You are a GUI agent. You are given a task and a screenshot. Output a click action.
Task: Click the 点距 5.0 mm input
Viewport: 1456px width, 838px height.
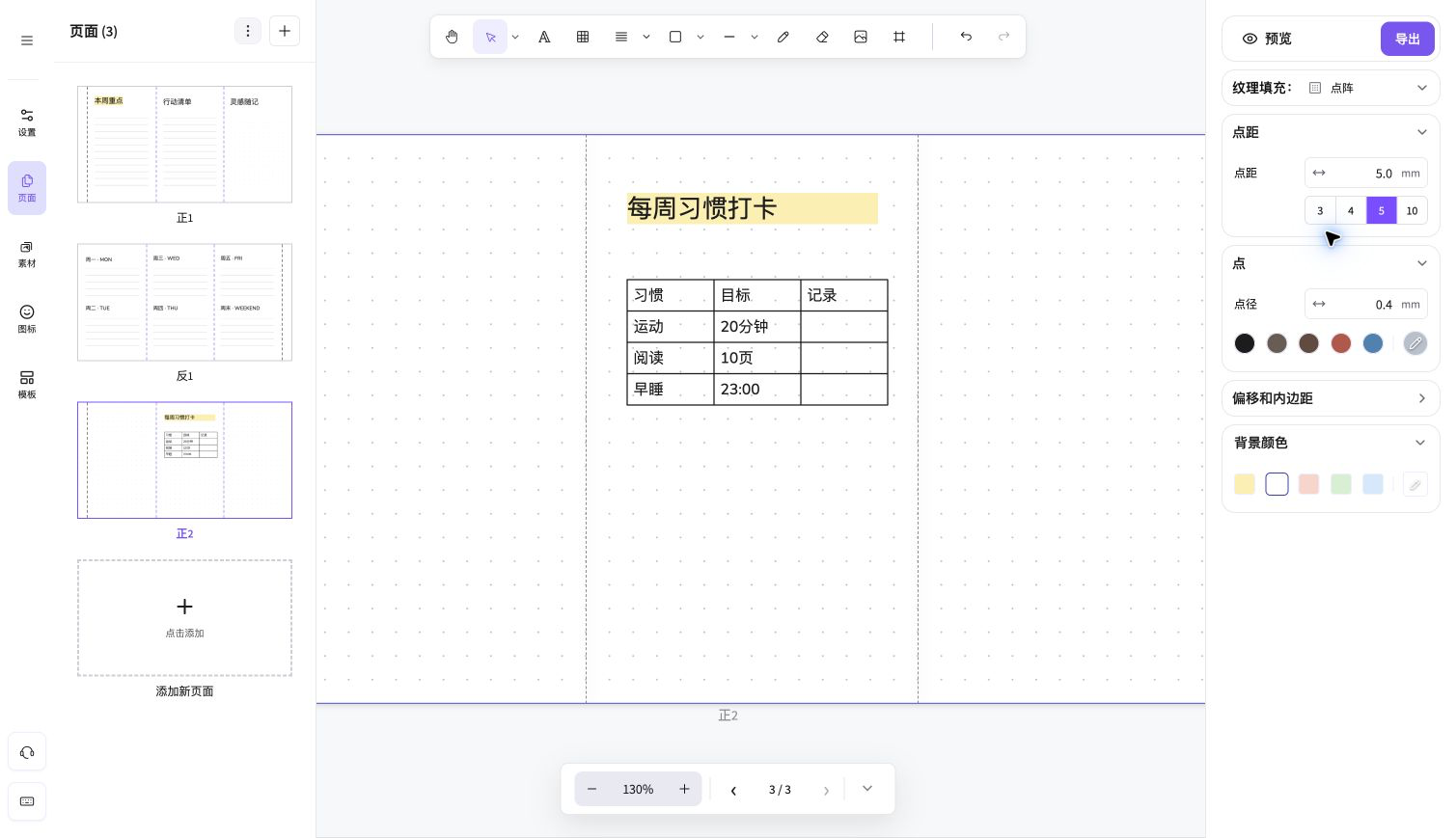click(1366, 173)
